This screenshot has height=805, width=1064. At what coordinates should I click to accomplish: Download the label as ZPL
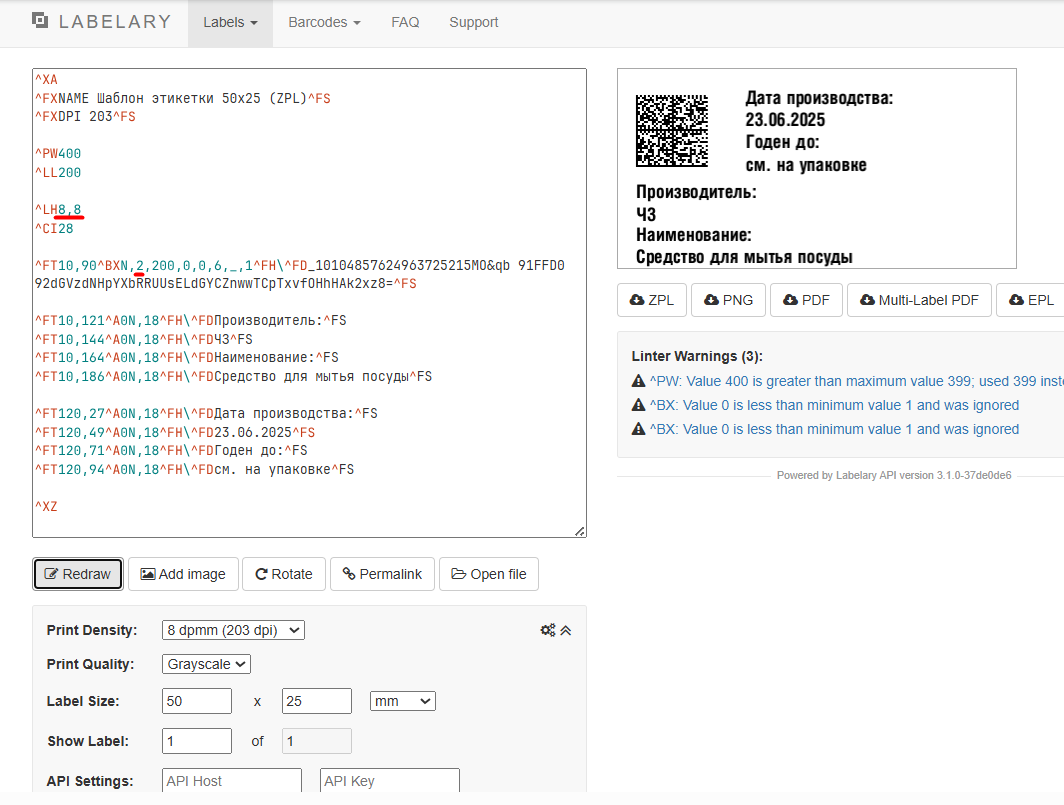click(x=652, y=300)
